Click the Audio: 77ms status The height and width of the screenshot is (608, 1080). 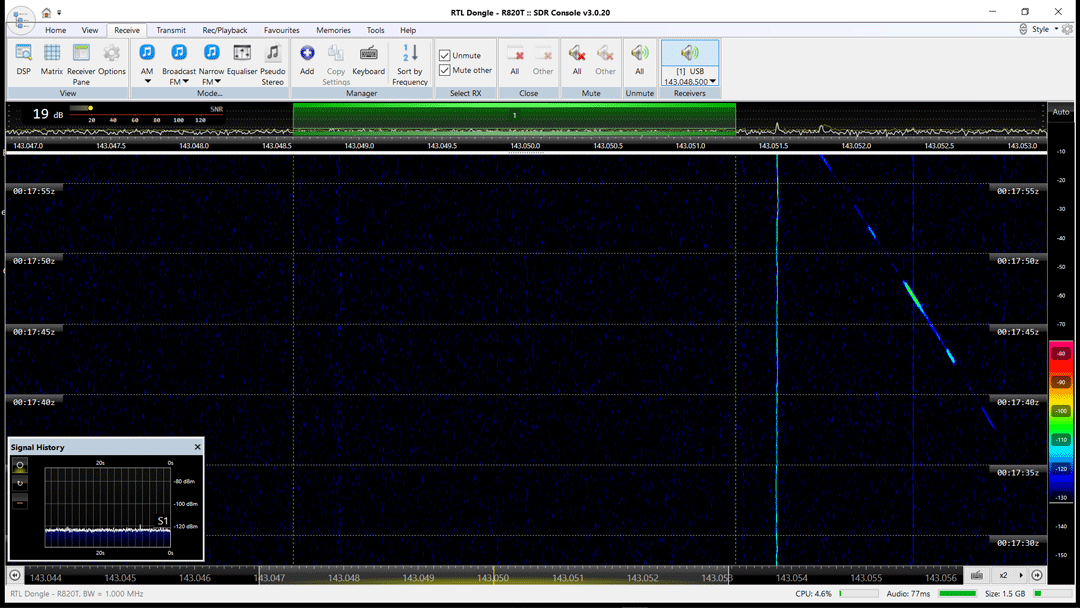click(908, 594)
